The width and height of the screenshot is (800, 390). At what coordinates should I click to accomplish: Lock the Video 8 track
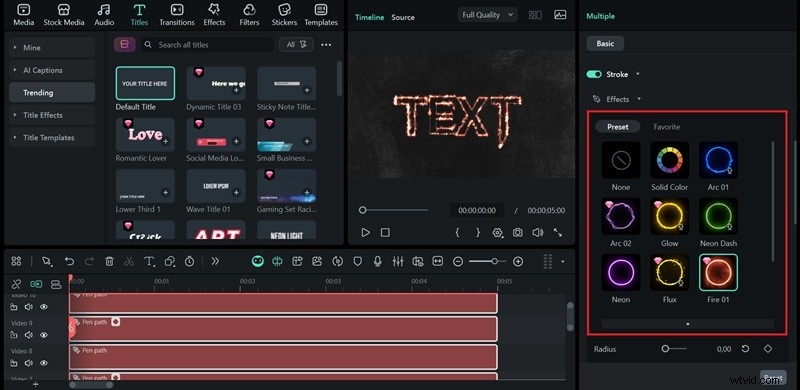pos(14,363)
